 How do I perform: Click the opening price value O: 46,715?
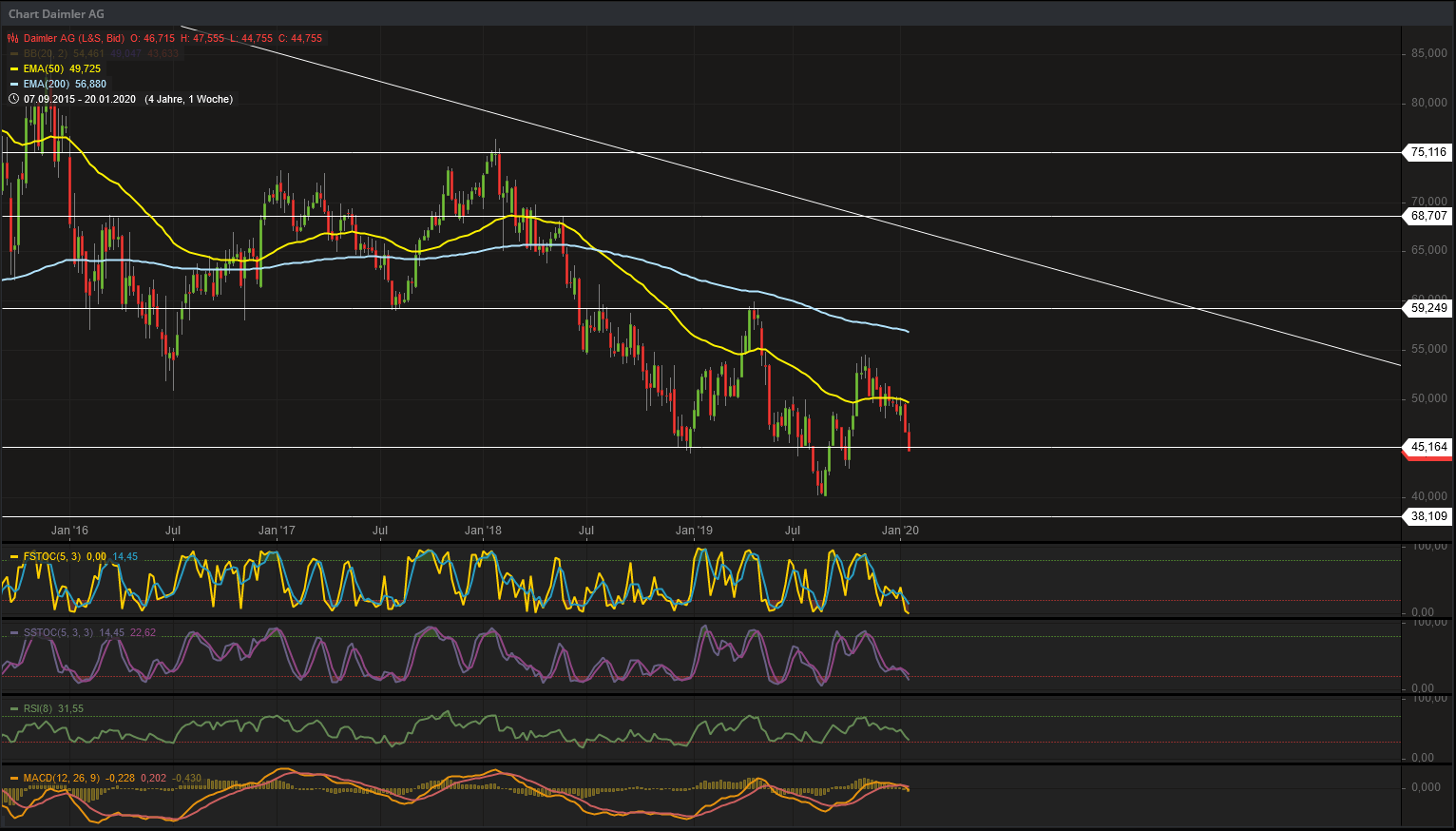(x=152, y=38)
